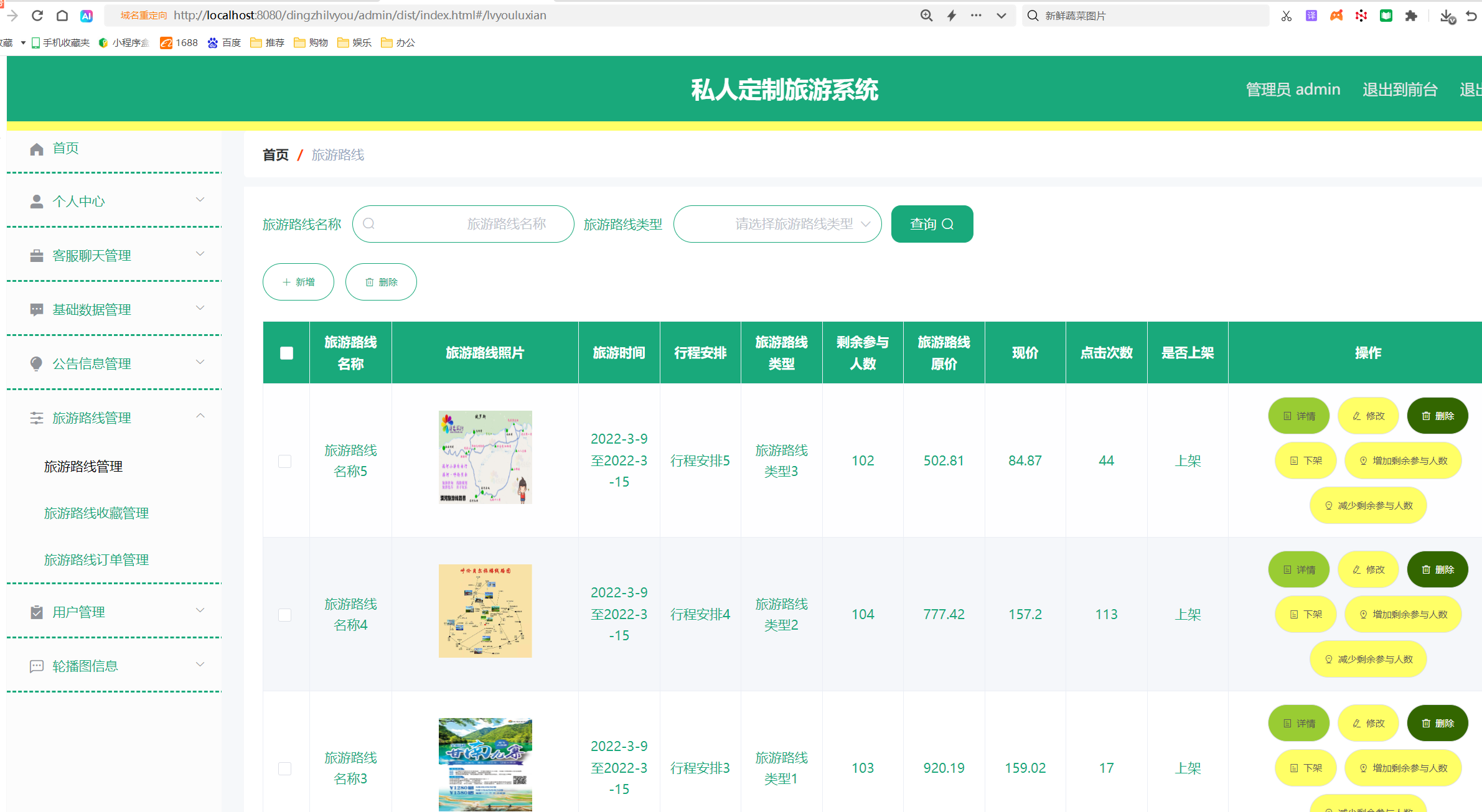Click 退出到前台 link in header

1400,90
